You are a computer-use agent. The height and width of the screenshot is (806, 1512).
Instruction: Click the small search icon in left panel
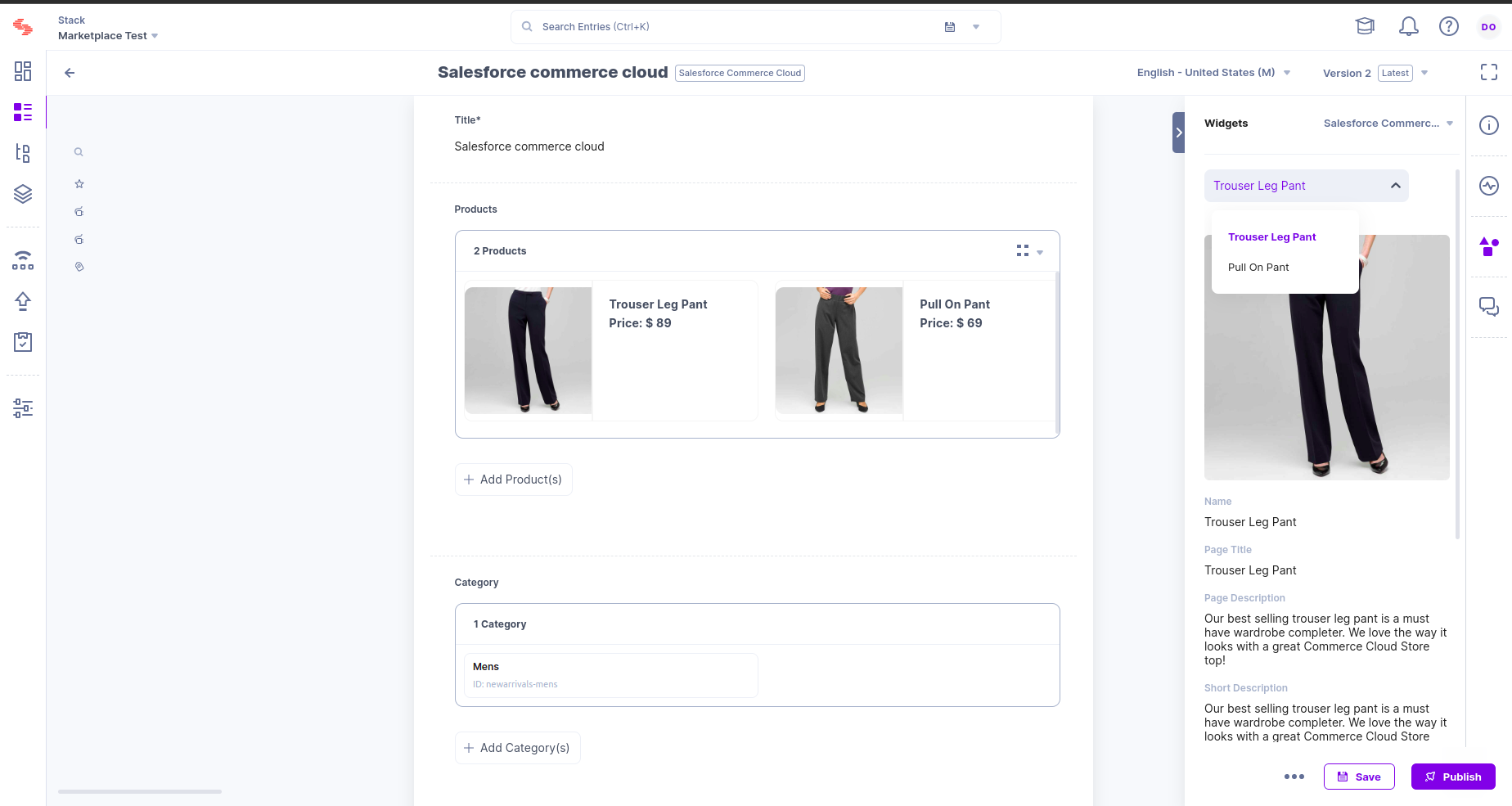click(x=79, y=152)
